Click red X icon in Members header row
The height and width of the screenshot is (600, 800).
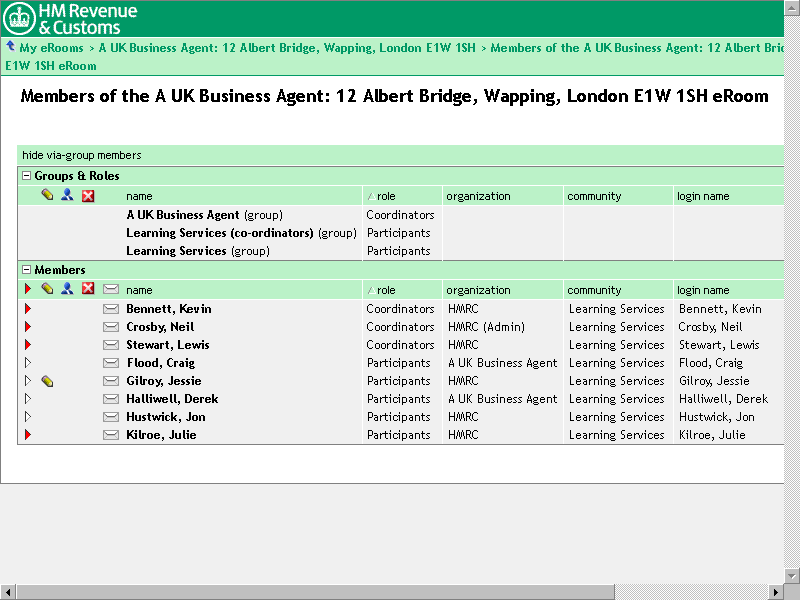coord(88,289)
